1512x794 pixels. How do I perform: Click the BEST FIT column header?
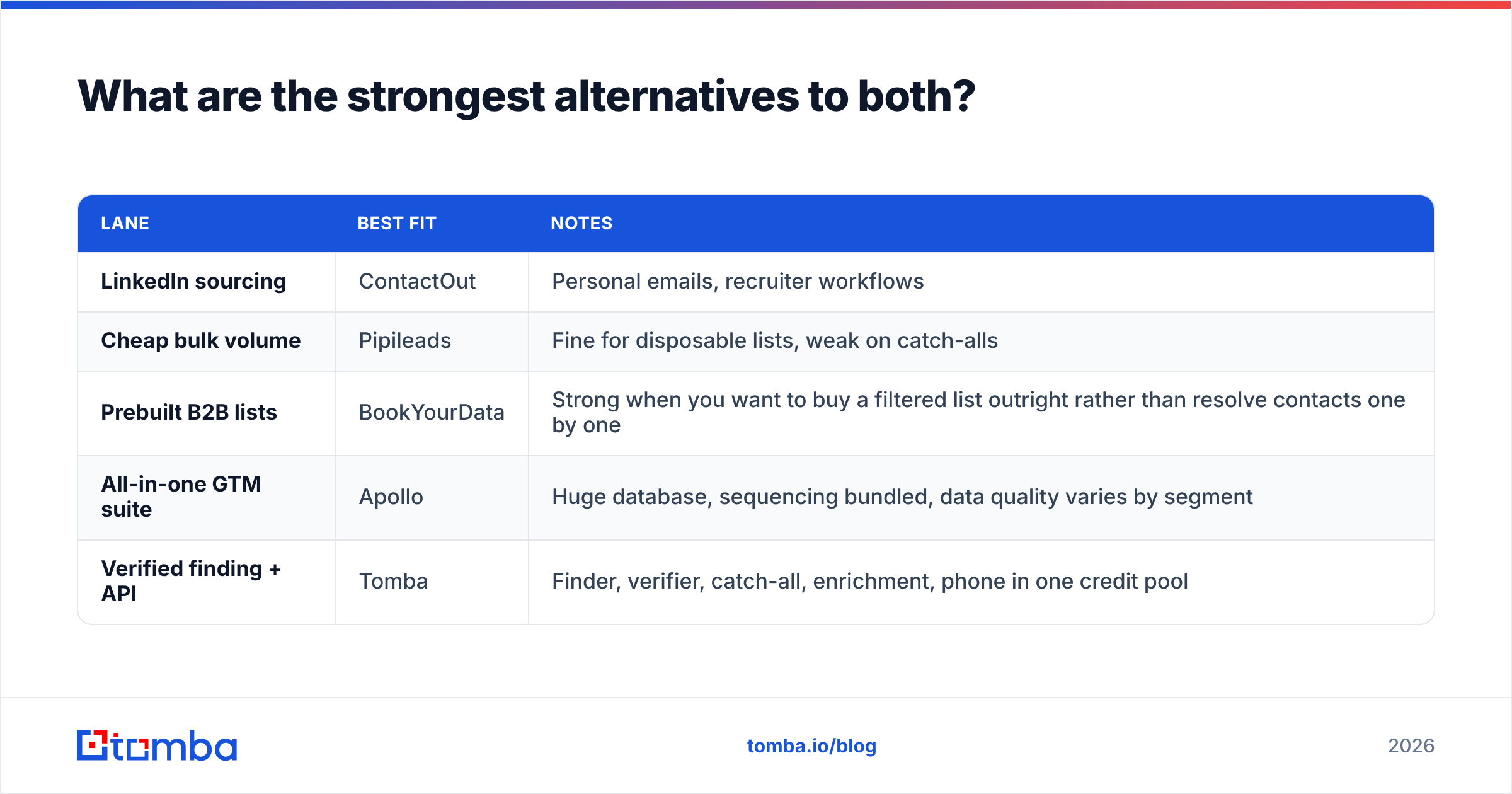(397, 223)
